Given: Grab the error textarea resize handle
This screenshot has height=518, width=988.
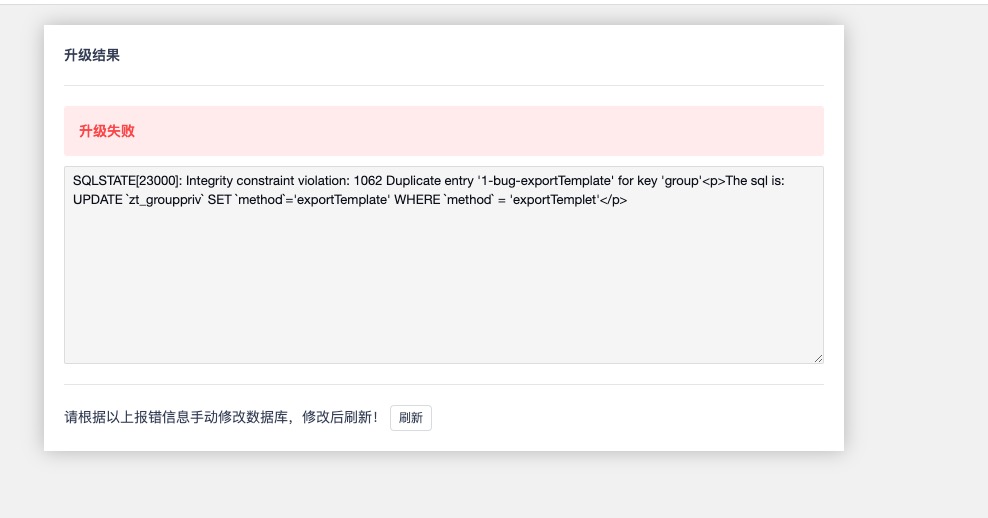Looking at the screenshot, I should [x=818, y=357].
